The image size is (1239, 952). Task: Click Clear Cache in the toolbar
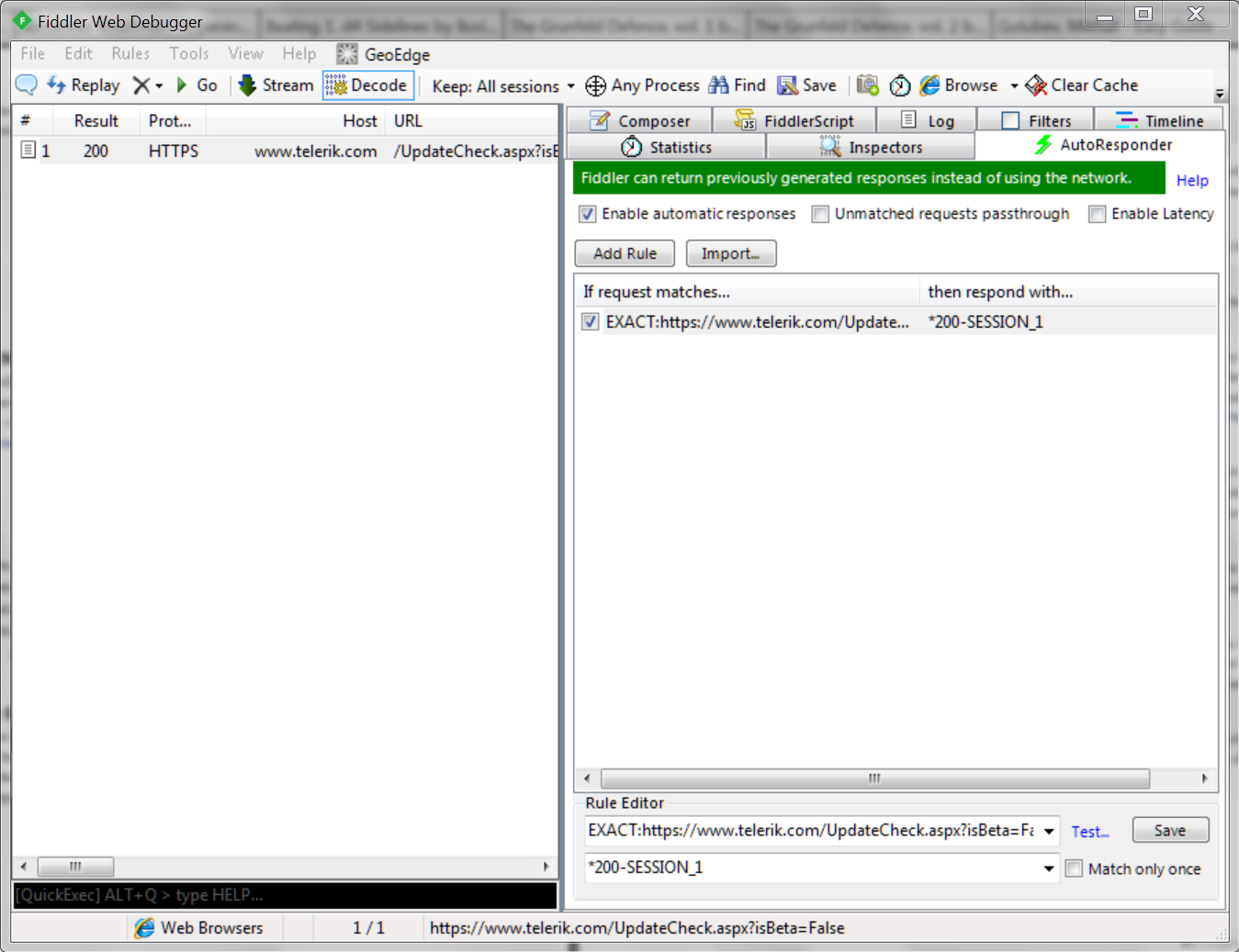click(x=1082, y=85)
